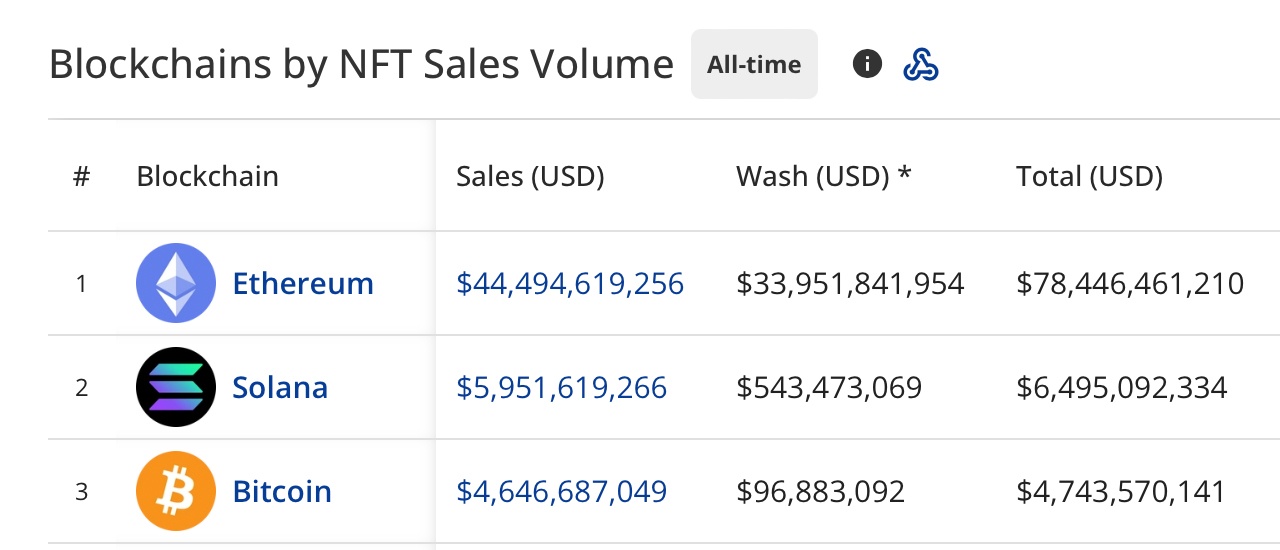Open the Bitcoin blockchain link
This screenshot has height=550, width=1280.
(282, 491)
